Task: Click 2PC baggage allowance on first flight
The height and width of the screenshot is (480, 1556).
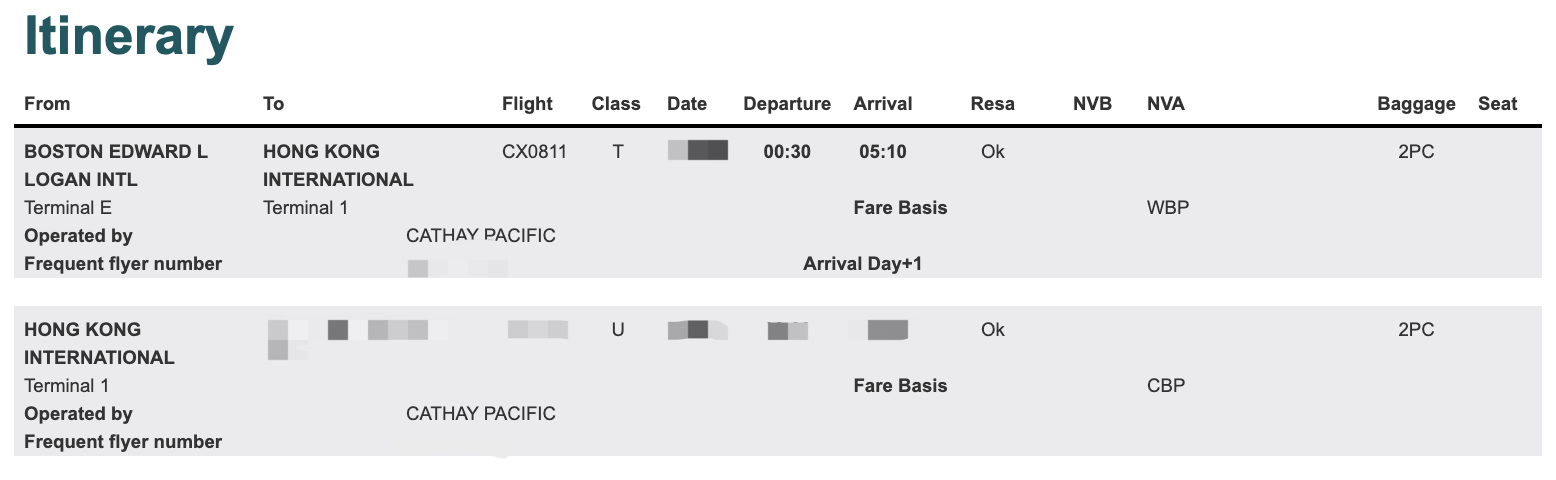Action: click(1416, 152)
